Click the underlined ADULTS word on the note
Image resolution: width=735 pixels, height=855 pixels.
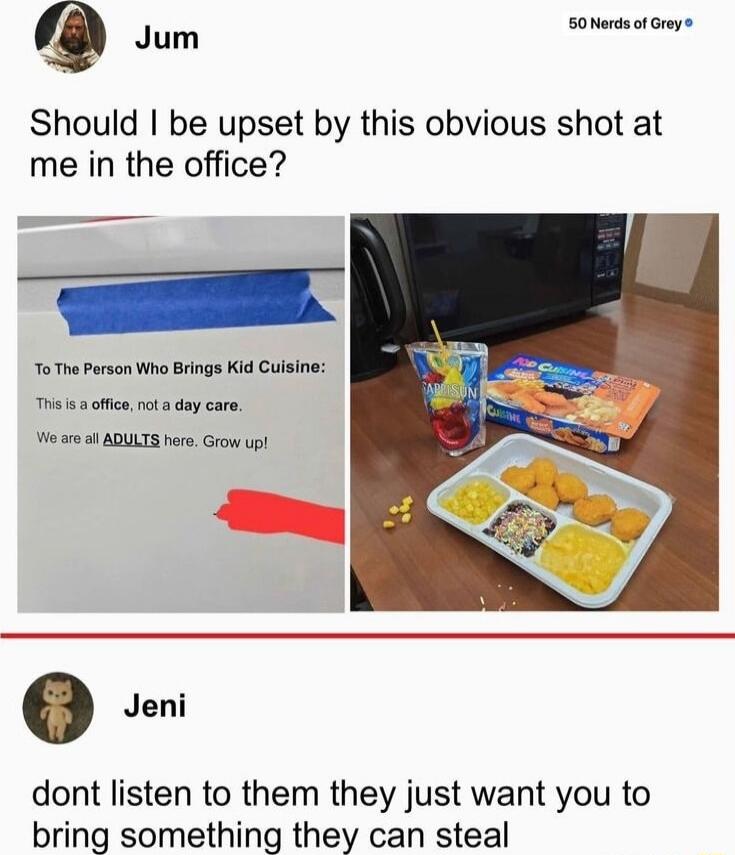click(131, 439)
